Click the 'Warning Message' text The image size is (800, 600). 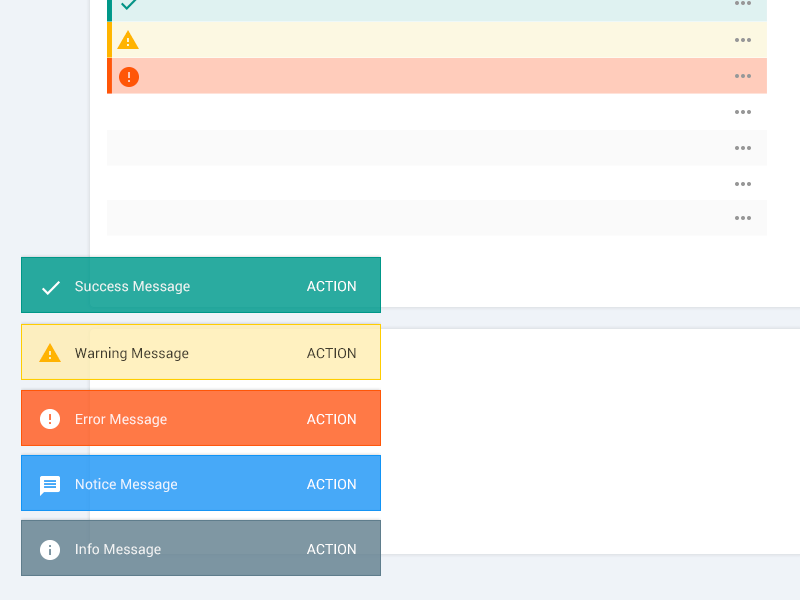(x=132, y=353)
